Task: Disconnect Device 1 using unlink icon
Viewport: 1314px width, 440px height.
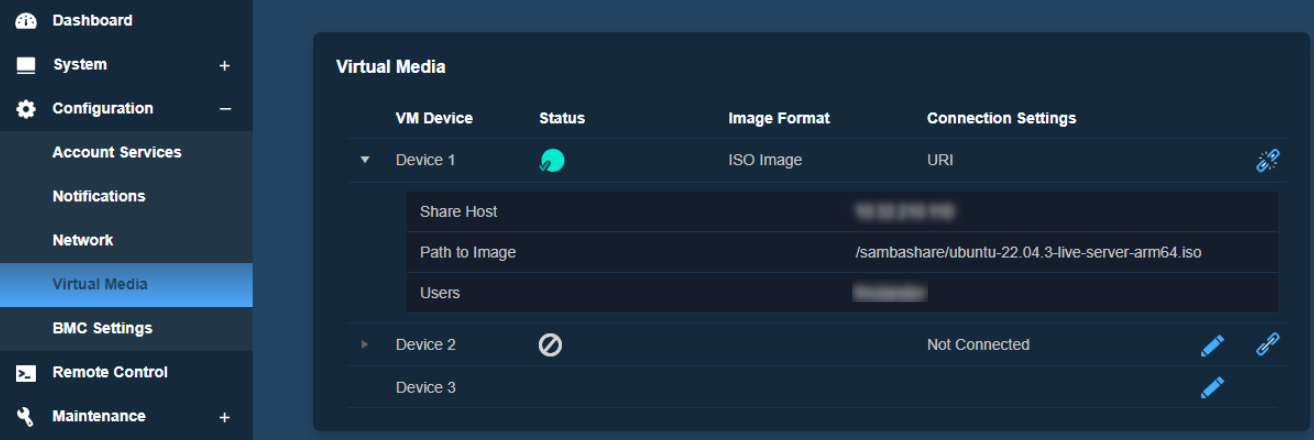Action: (1267, 160)
